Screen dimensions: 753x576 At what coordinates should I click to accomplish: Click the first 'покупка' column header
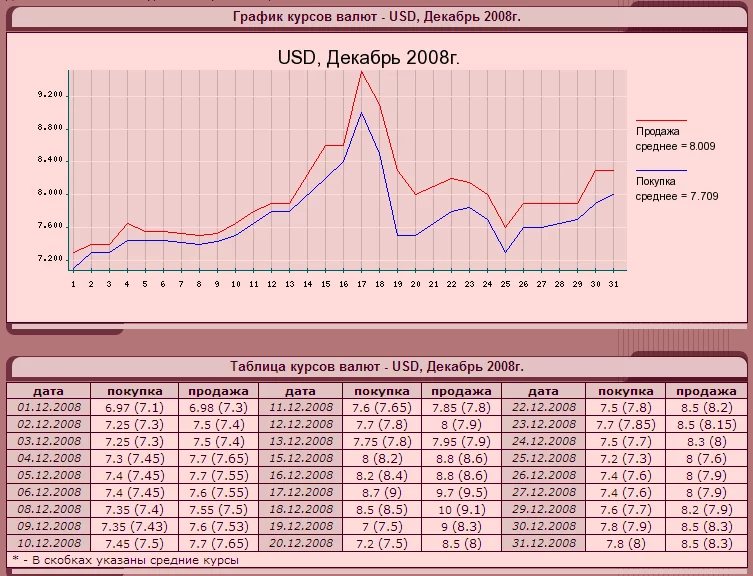pos(134,391)
